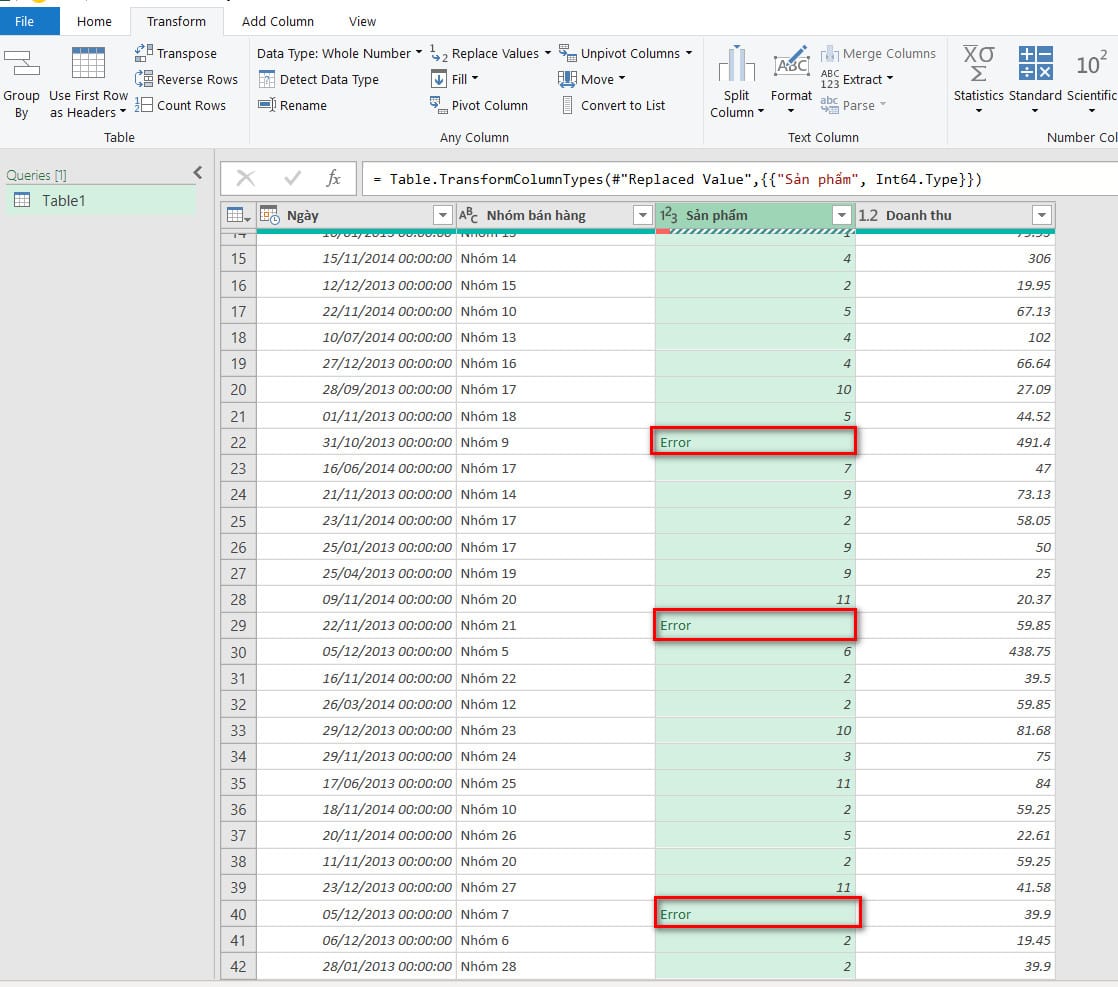1118x987 pixels.
Task: Open the Data Type: Whole Number dropdown
Action: coord(340,53)
